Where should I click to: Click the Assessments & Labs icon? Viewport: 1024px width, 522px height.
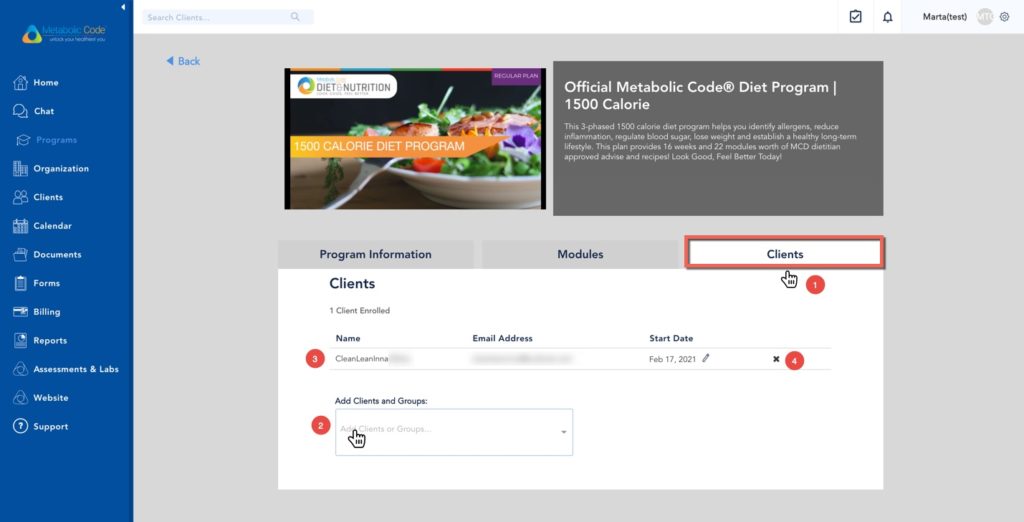20,369
